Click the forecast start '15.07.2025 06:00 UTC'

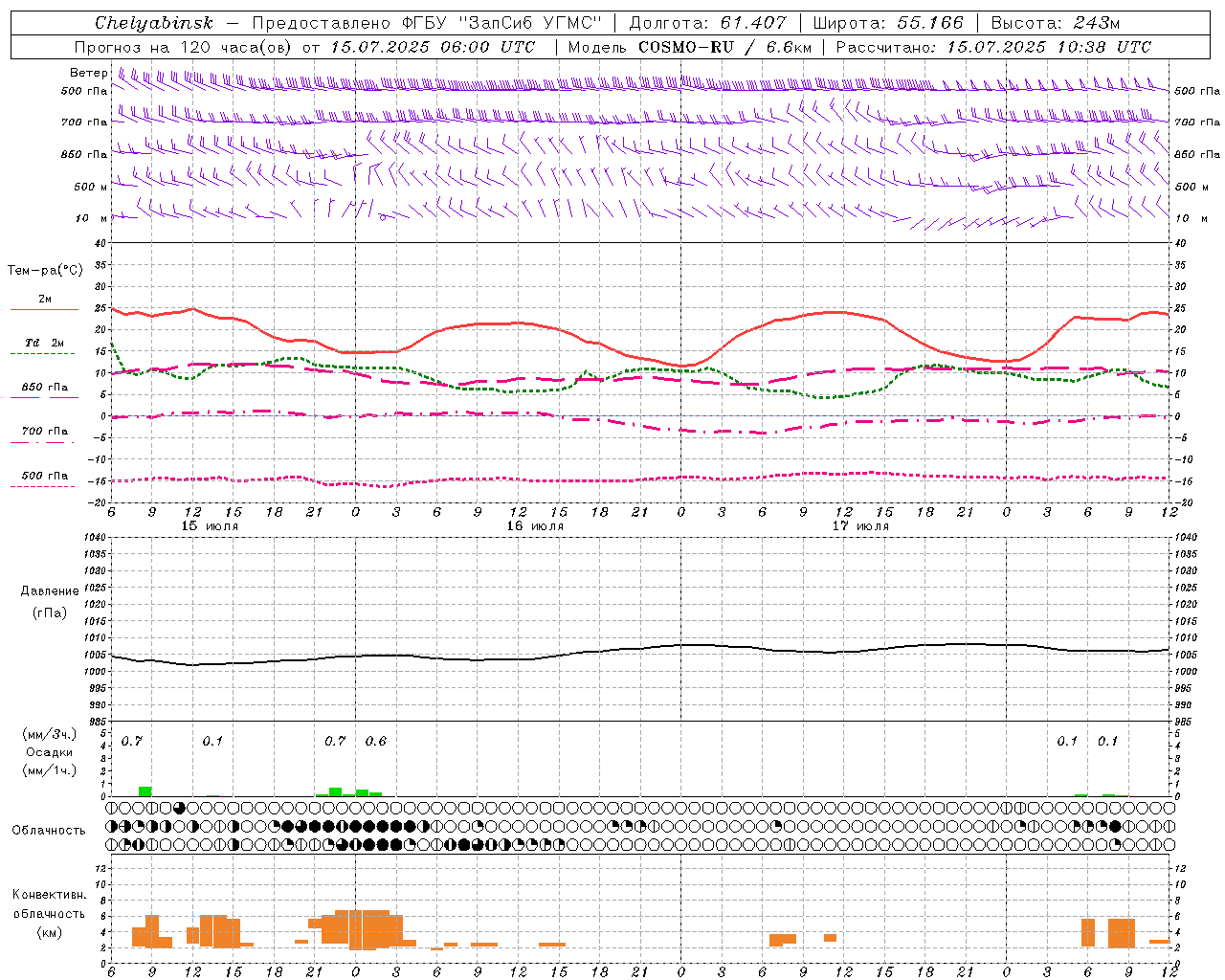click(433, 47)
